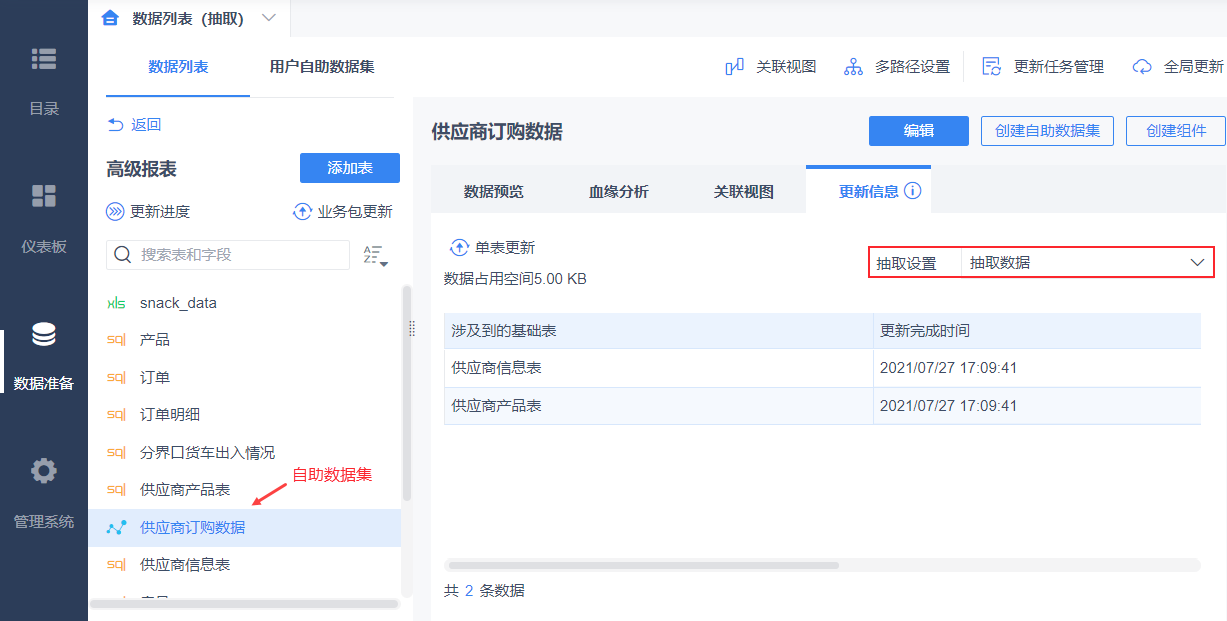Select the 数据准备 data preparation icon
1227x621 pixels.
44,335
